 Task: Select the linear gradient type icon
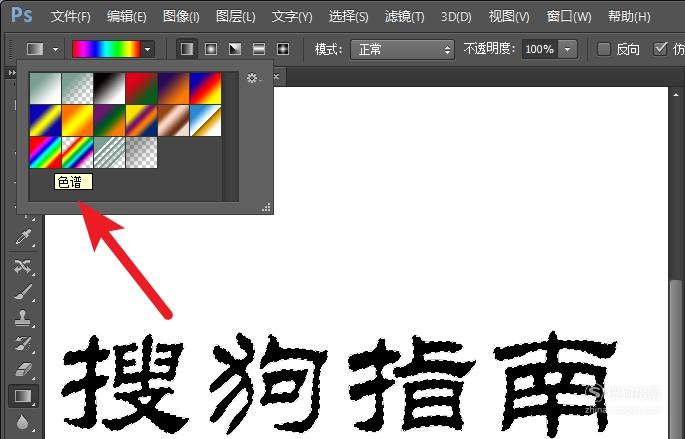tap(187, 49)
